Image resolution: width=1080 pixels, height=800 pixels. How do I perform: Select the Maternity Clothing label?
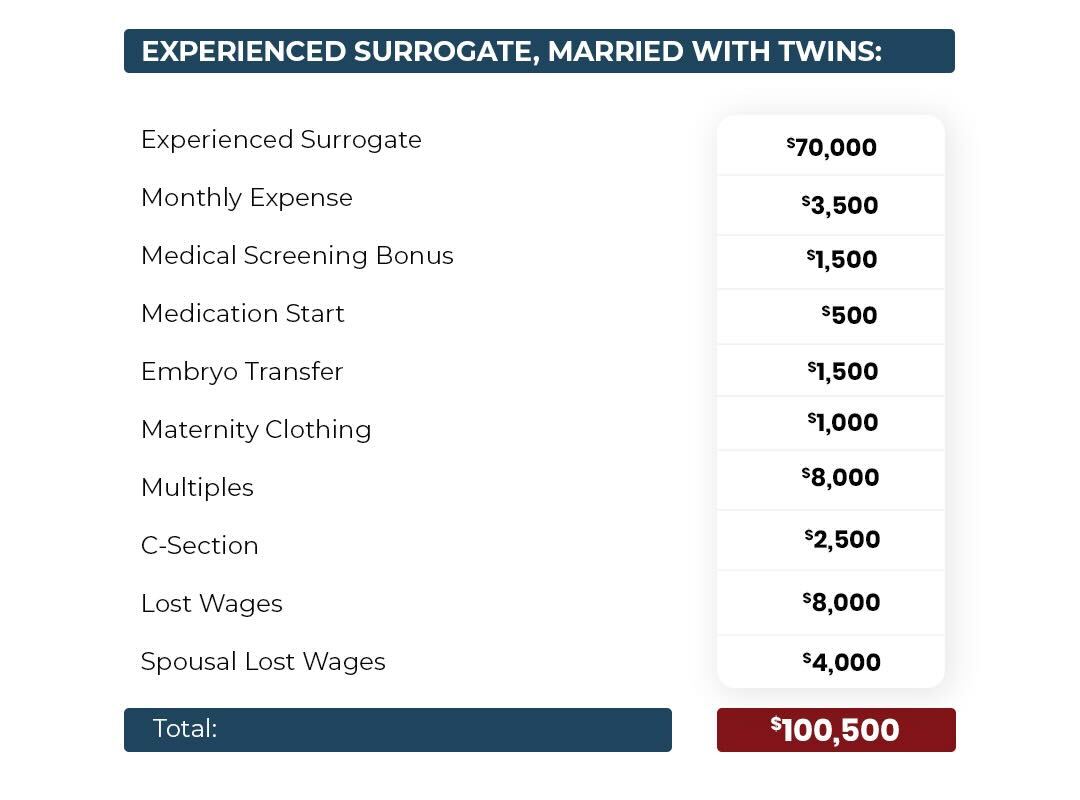(x=256, y=430)
